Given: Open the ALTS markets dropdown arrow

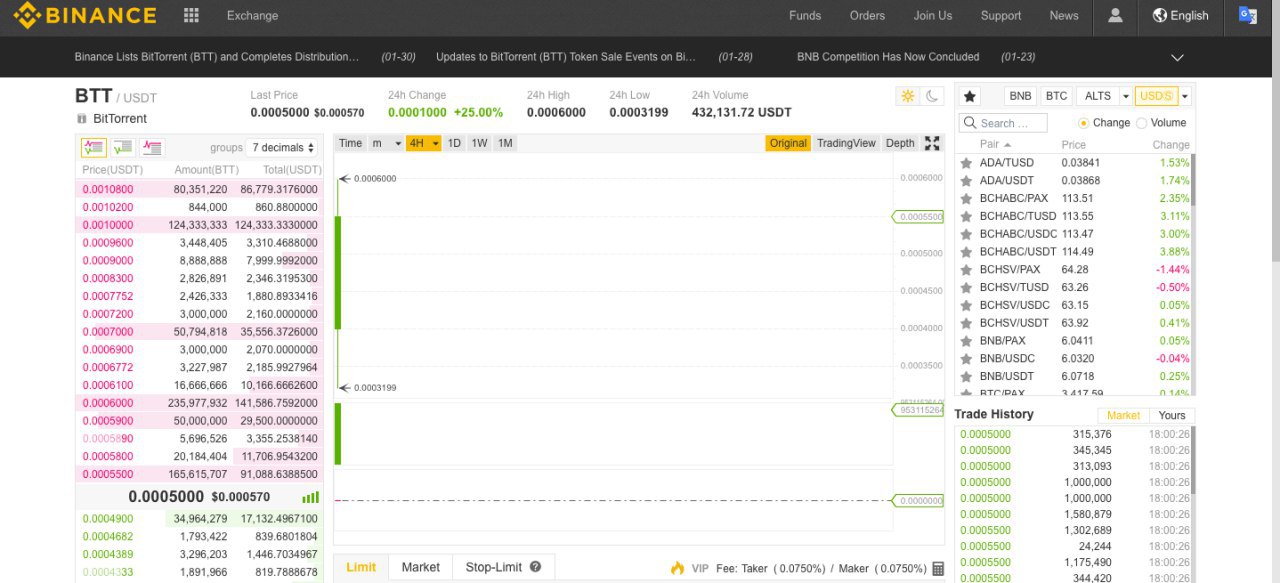Looking at the screenshot, I should [1126, 96].
